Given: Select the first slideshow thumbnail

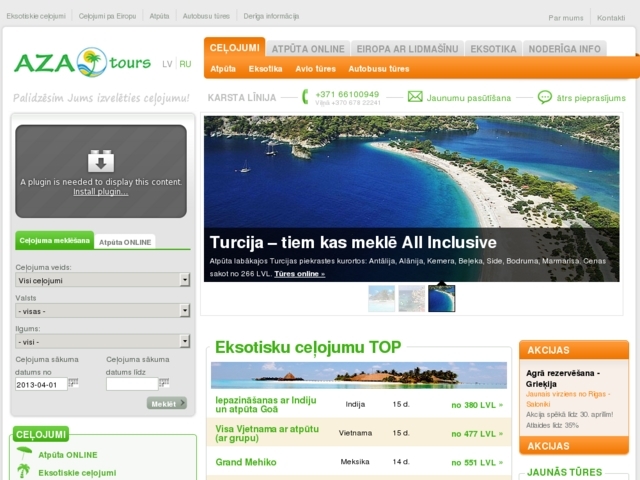Looking at the screenshot, I should 381,298.
